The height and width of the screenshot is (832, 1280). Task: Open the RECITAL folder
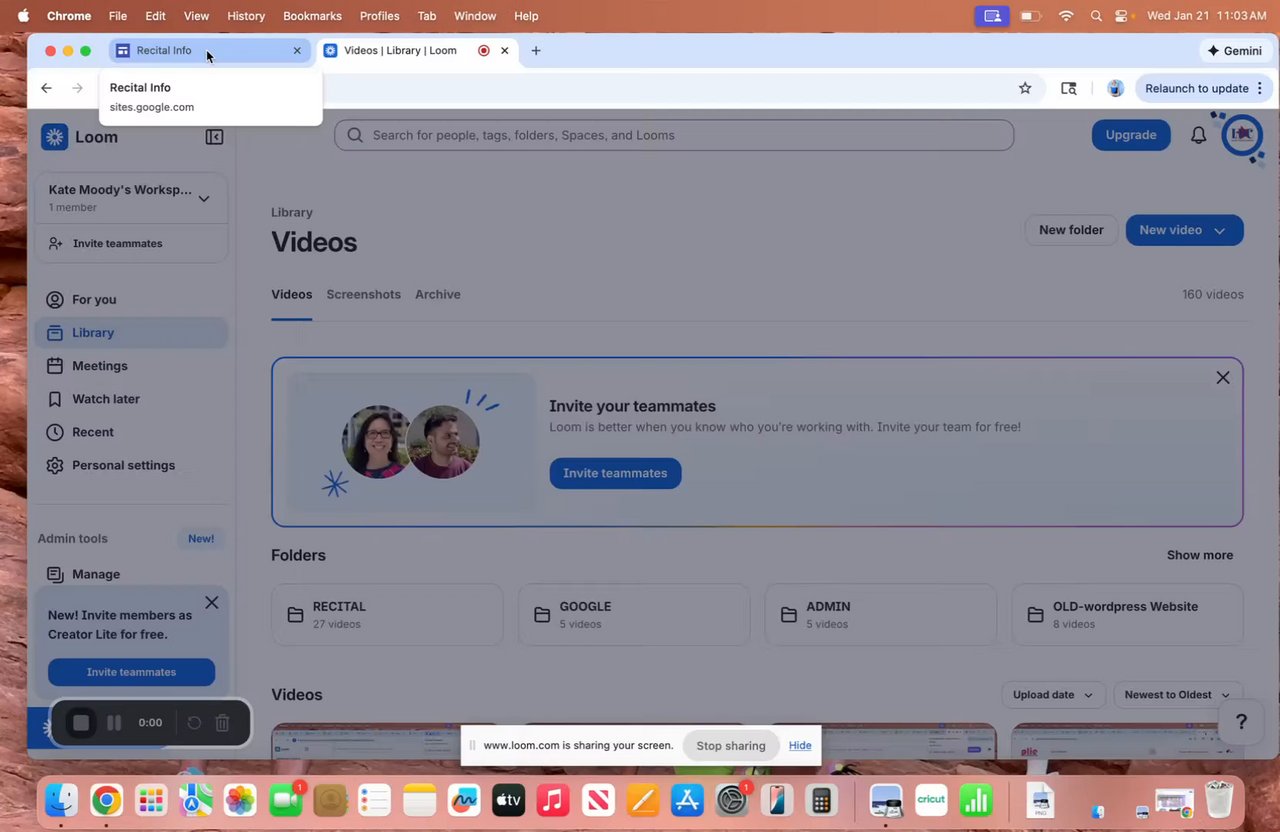coord(387,615)
